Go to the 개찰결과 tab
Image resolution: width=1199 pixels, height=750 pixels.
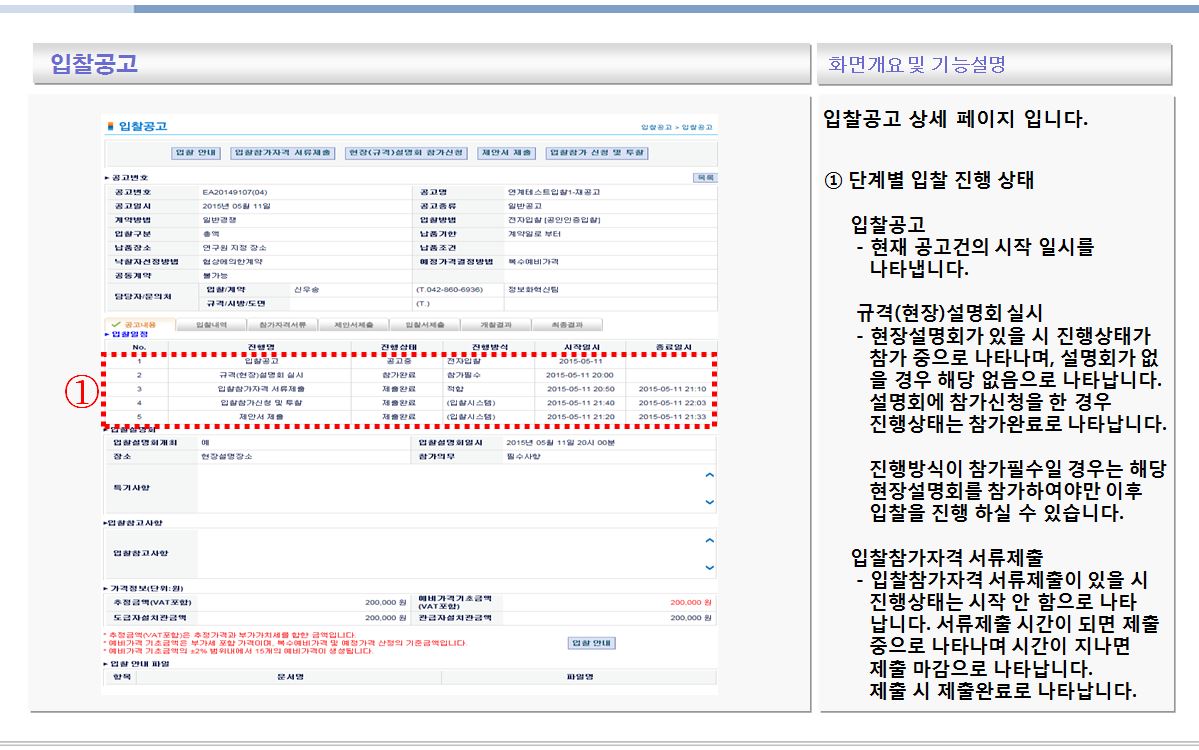496,325
